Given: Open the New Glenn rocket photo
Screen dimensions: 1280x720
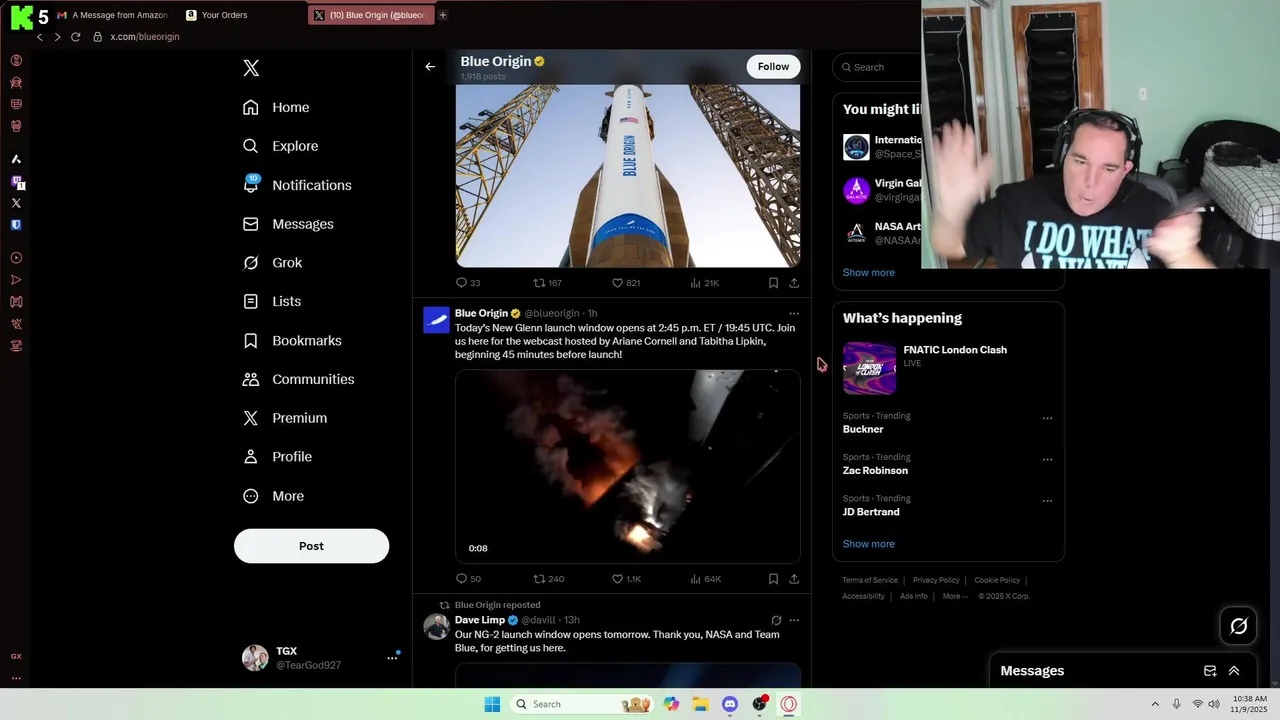Looking at the screenshot, I should click(628, 176).
